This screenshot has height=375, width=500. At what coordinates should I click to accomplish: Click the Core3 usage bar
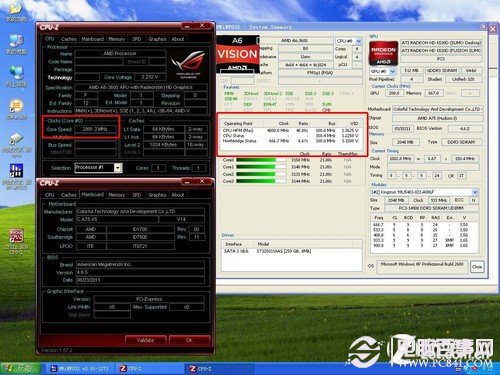[x=261, y=181]
